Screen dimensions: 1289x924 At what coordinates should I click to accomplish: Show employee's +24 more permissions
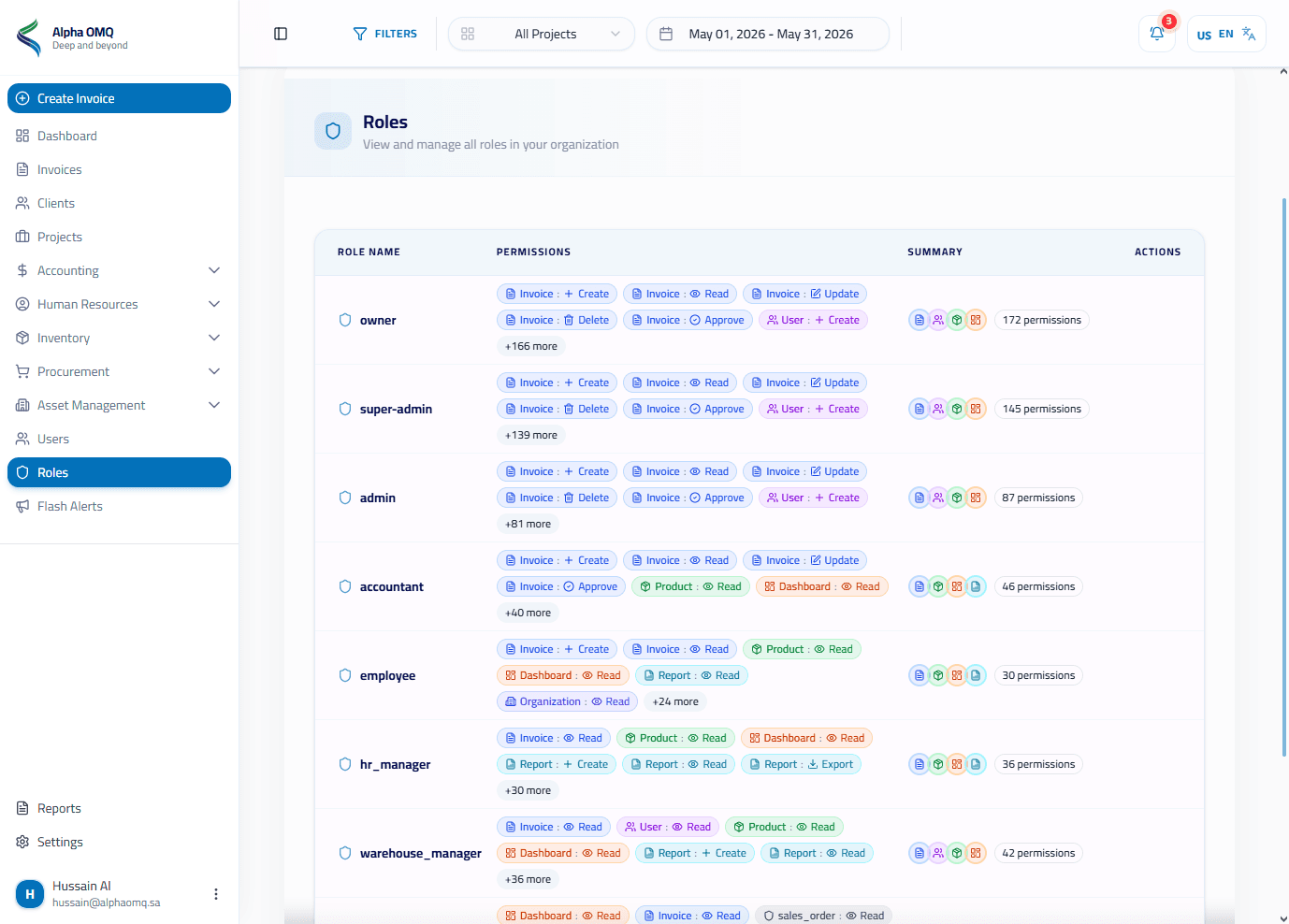pos(675,701)
